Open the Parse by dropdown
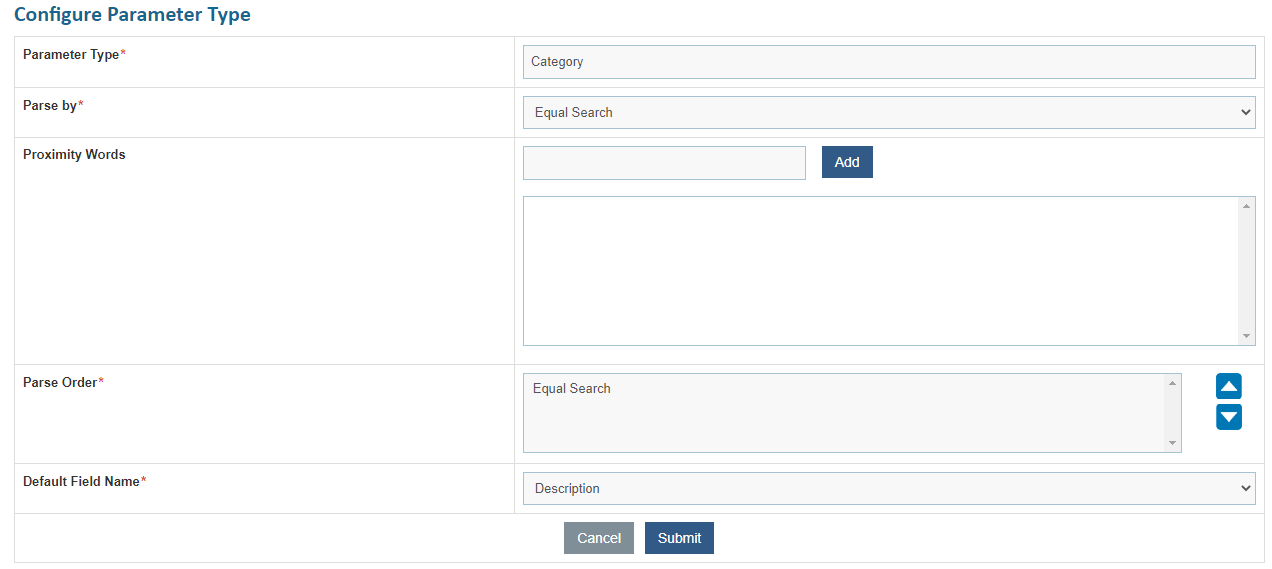Viewport: 1272px width, 569px height. (888, 113)
